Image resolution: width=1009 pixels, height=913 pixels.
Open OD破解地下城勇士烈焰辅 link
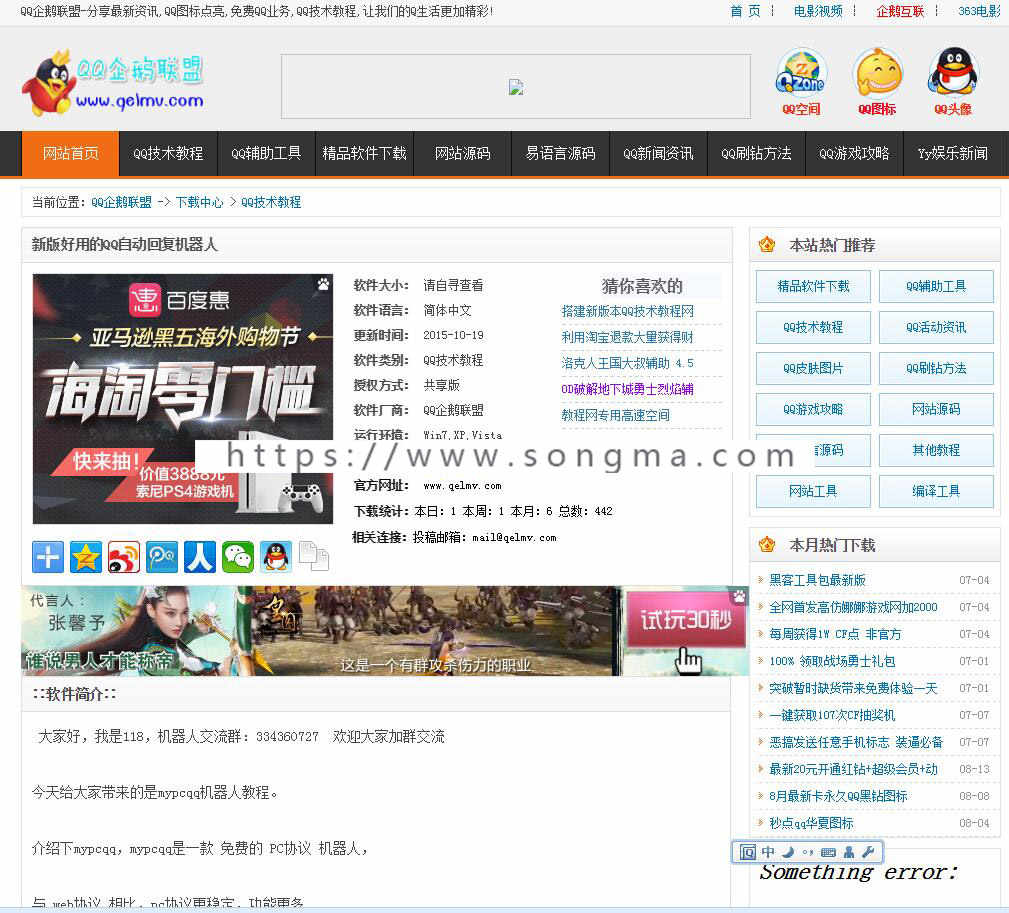point(627,389)
